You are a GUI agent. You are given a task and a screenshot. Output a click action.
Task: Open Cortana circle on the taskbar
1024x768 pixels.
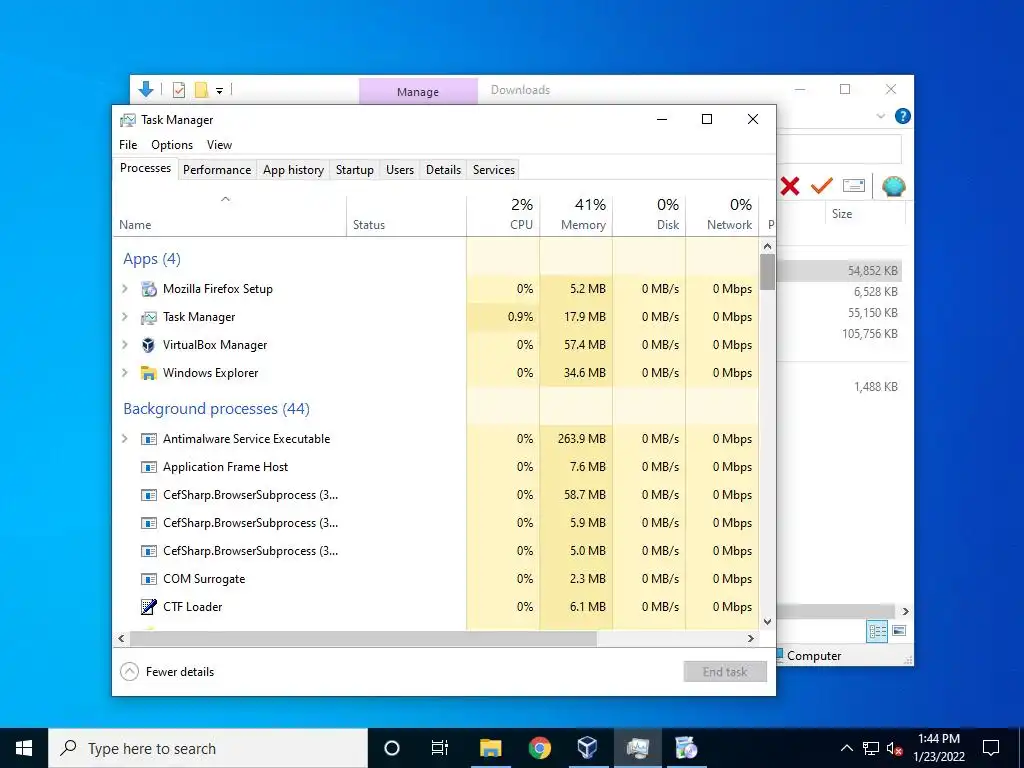pyautogui.click(x=392, y=748)
